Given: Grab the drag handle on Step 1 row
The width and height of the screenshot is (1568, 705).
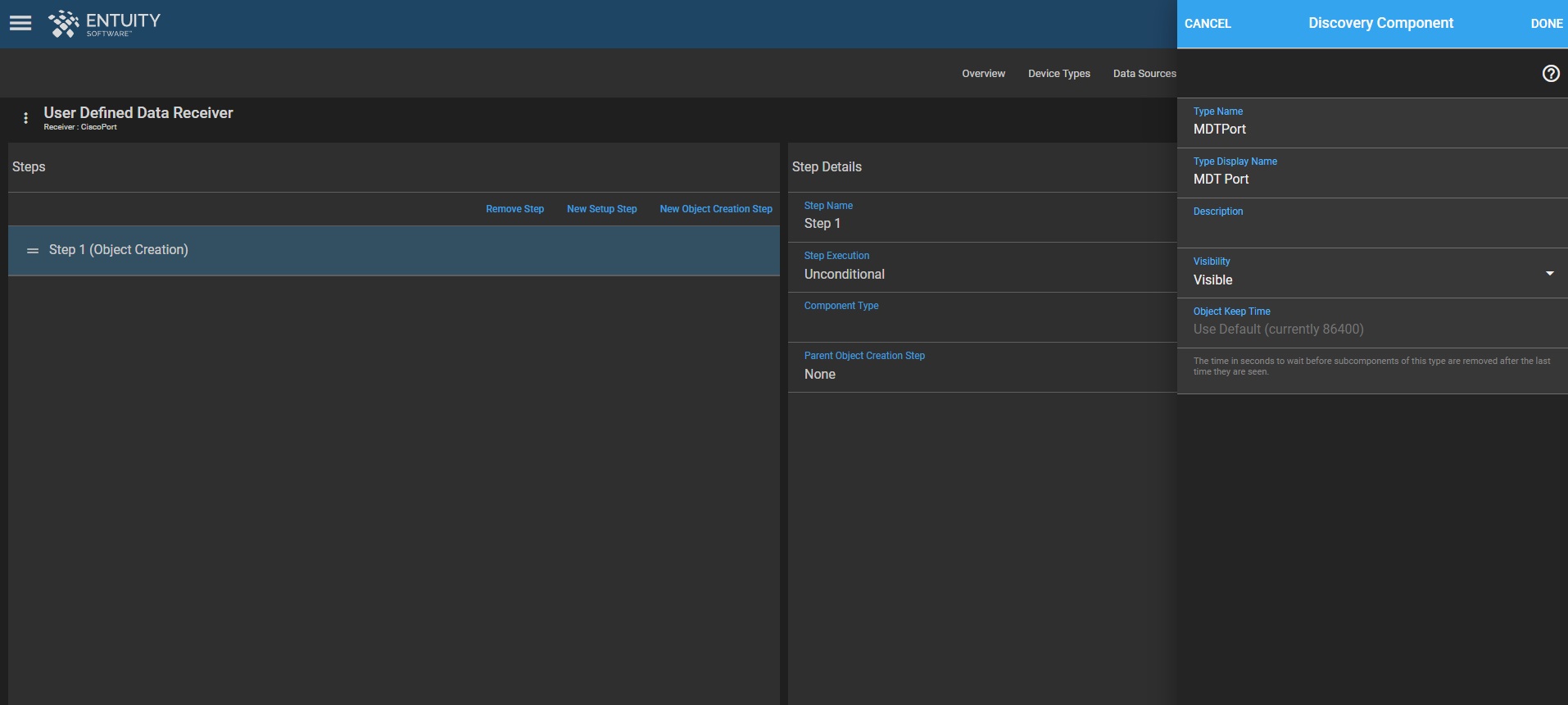Looking at the screenshot, I should click(x=33, y=250).
